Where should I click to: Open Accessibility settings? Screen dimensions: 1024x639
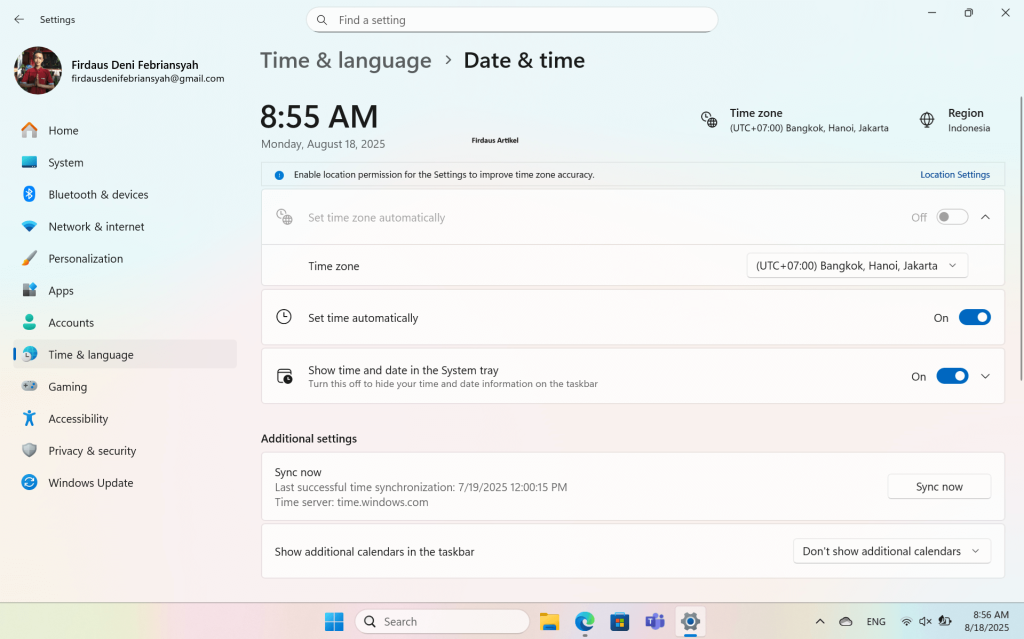click(x=78, y=419)
